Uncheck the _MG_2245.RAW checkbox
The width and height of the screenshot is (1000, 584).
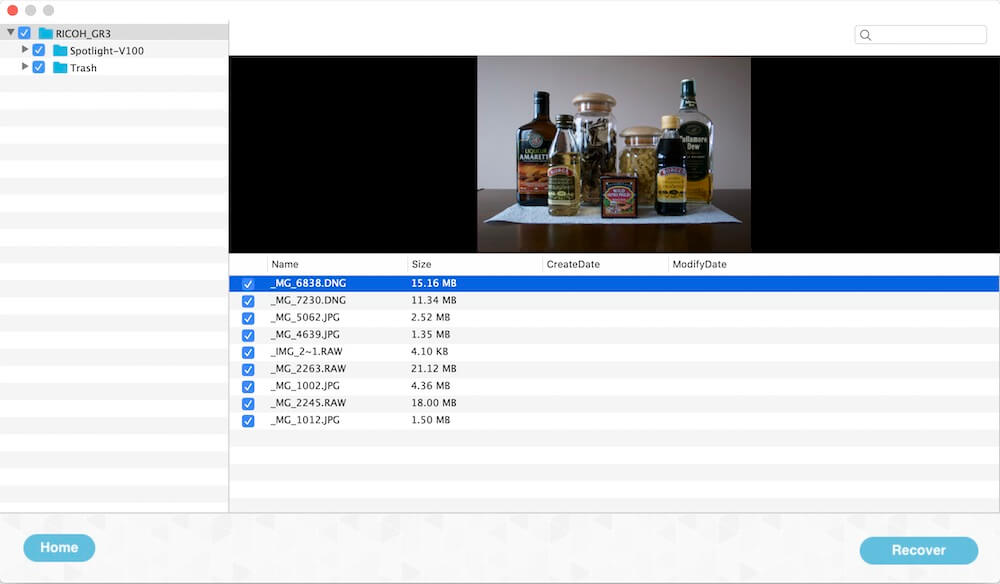click(248, 404)
